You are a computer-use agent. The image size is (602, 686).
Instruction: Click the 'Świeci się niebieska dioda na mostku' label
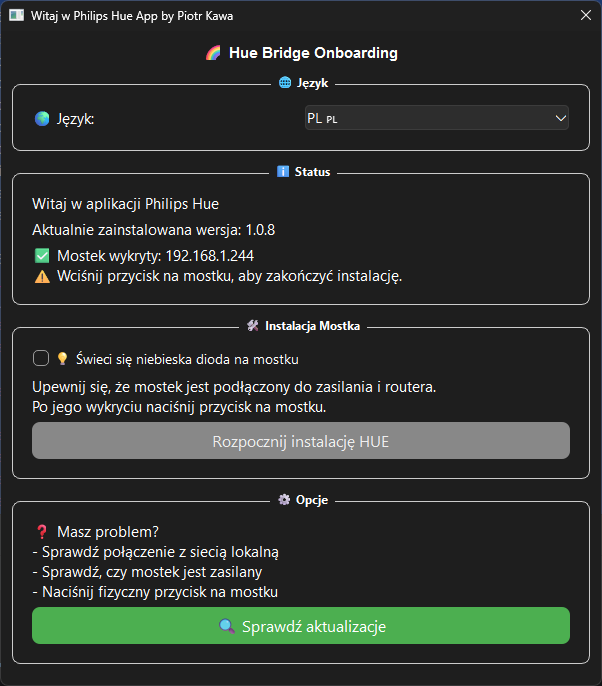coord(187,359)
